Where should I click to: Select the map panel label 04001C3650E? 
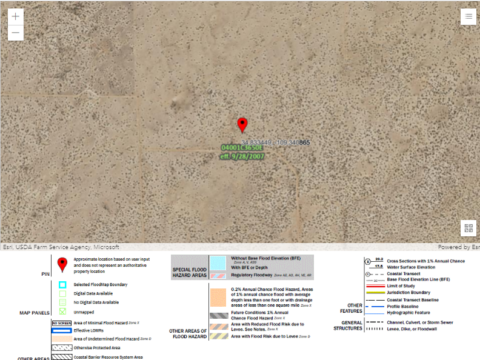(x=242, y=148)
